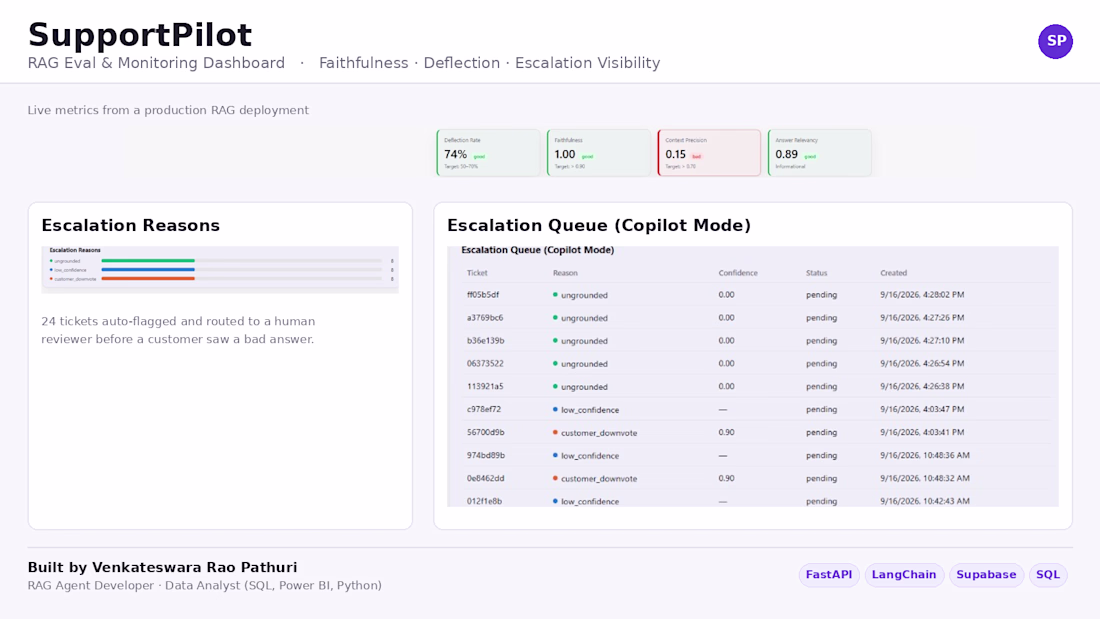
Task: Click the Escalation Queue (Copilot Mode) card heading
Action: point(599,225)
